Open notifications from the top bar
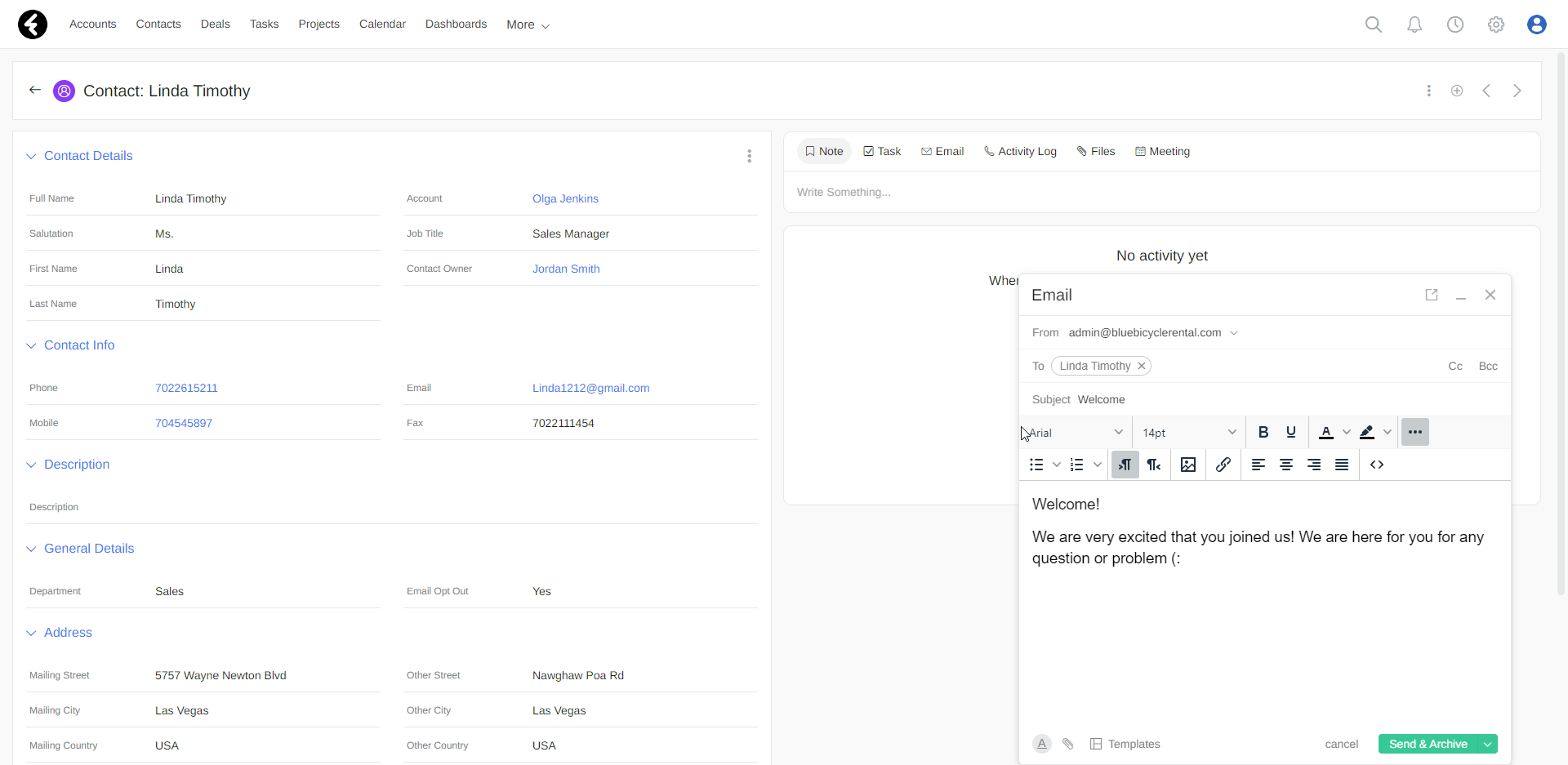Viewport: 1568px width, 765px height. 1414,24
